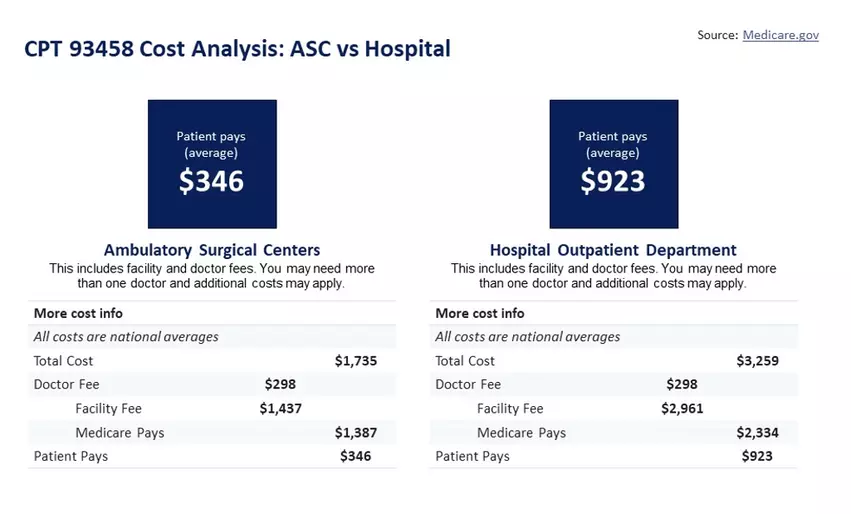Click the hospital table's national averages note

[528, 337]
